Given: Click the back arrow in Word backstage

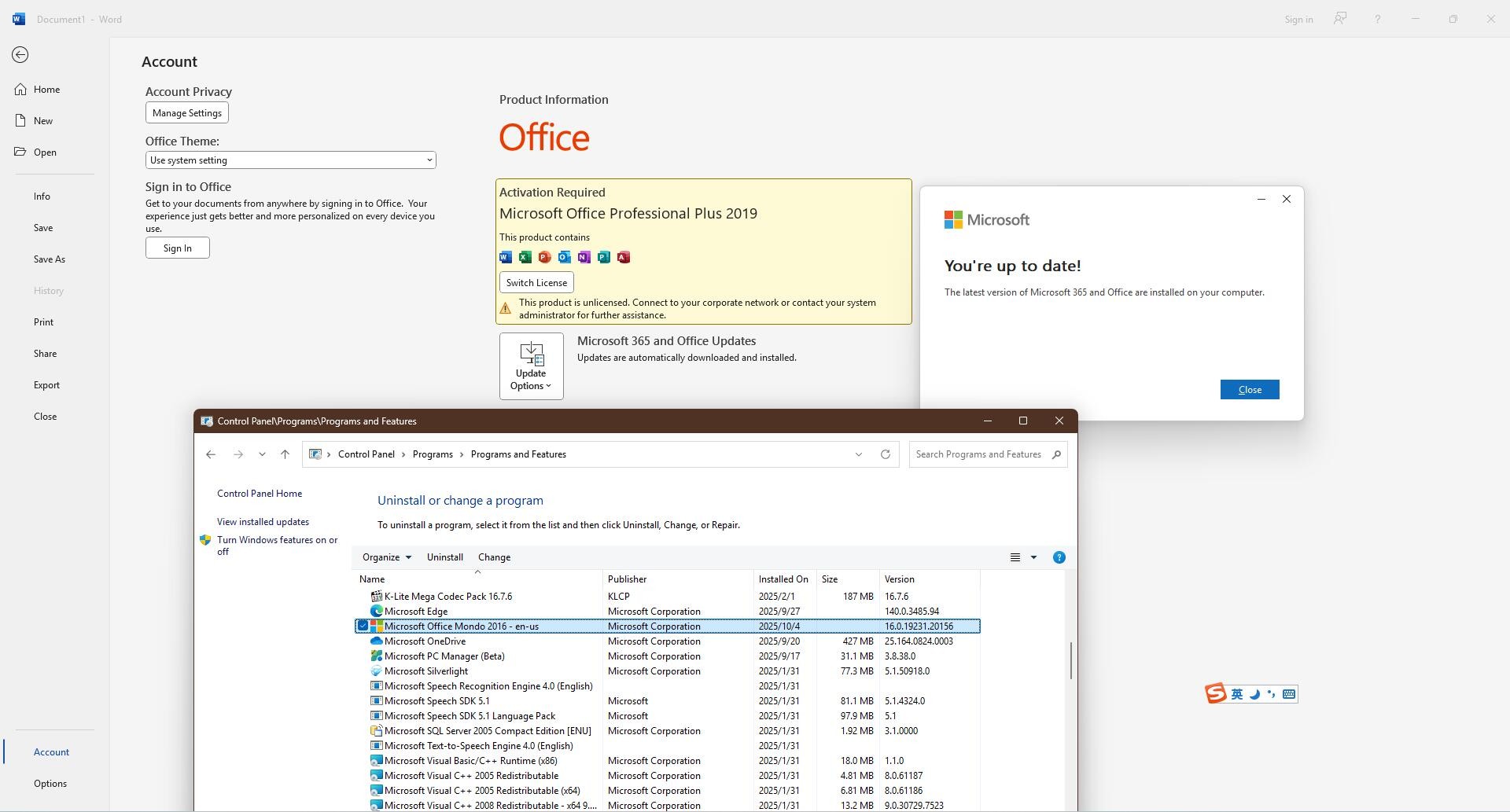Looking at the screenshot, I should pyautogui.click(x=20, y=54).
